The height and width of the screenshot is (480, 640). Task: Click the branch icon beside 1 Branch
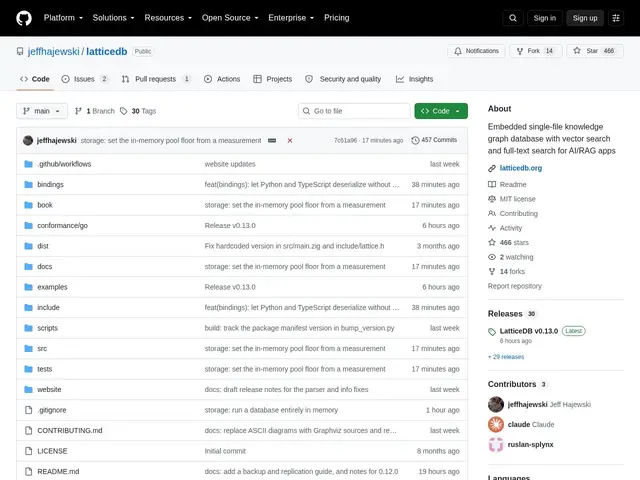[x=78, y=111]
